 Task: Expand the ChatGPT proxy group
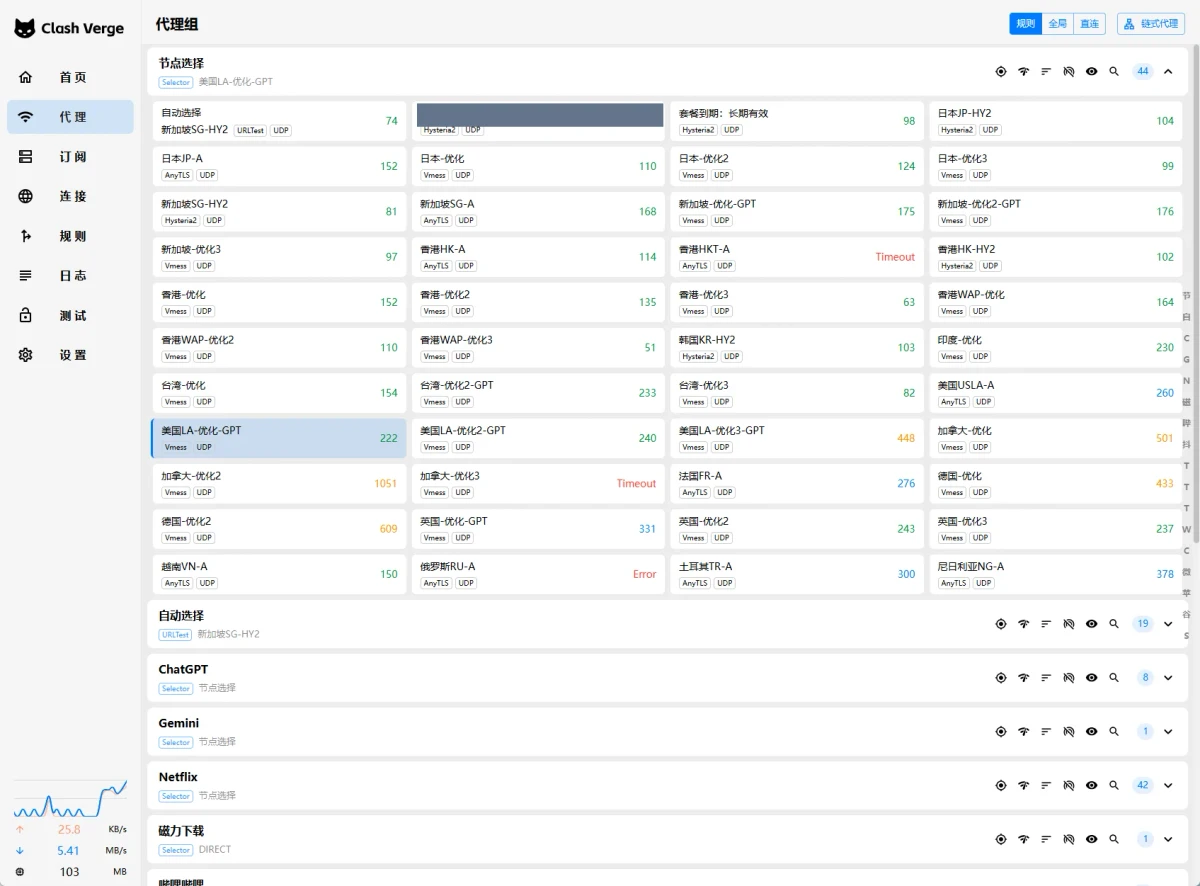(x=1168, y=678)
